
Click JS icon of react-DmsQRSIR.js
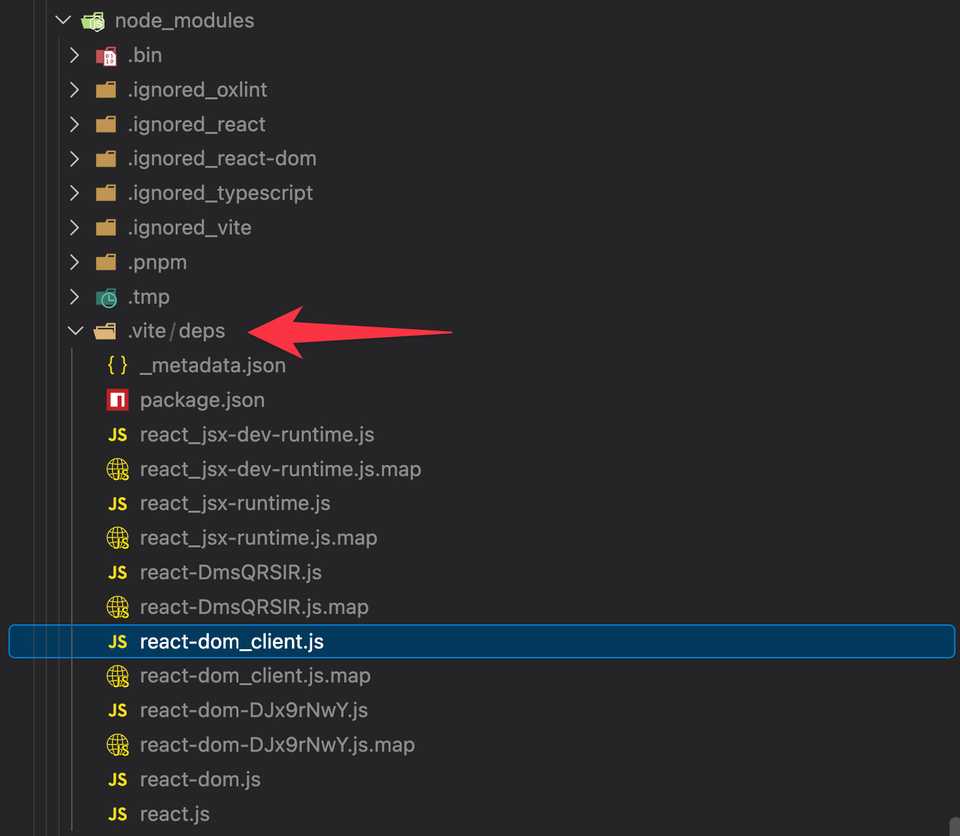tap(118, 573)
